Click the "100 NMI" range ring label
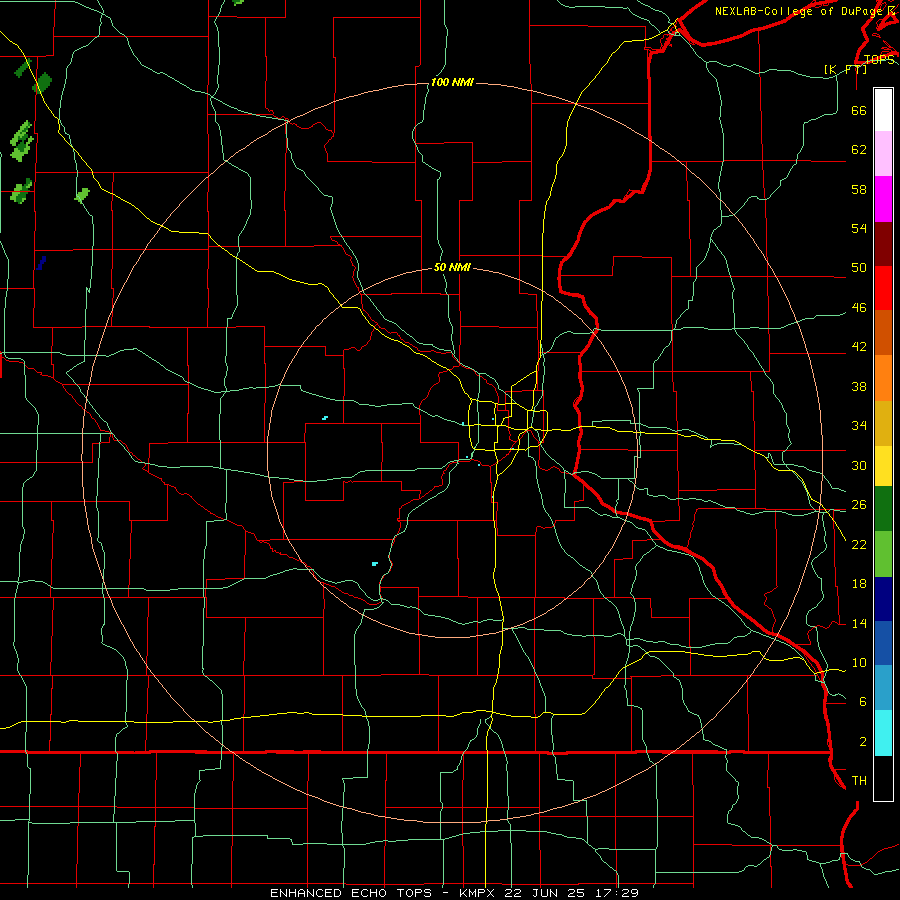 (452, 83)
